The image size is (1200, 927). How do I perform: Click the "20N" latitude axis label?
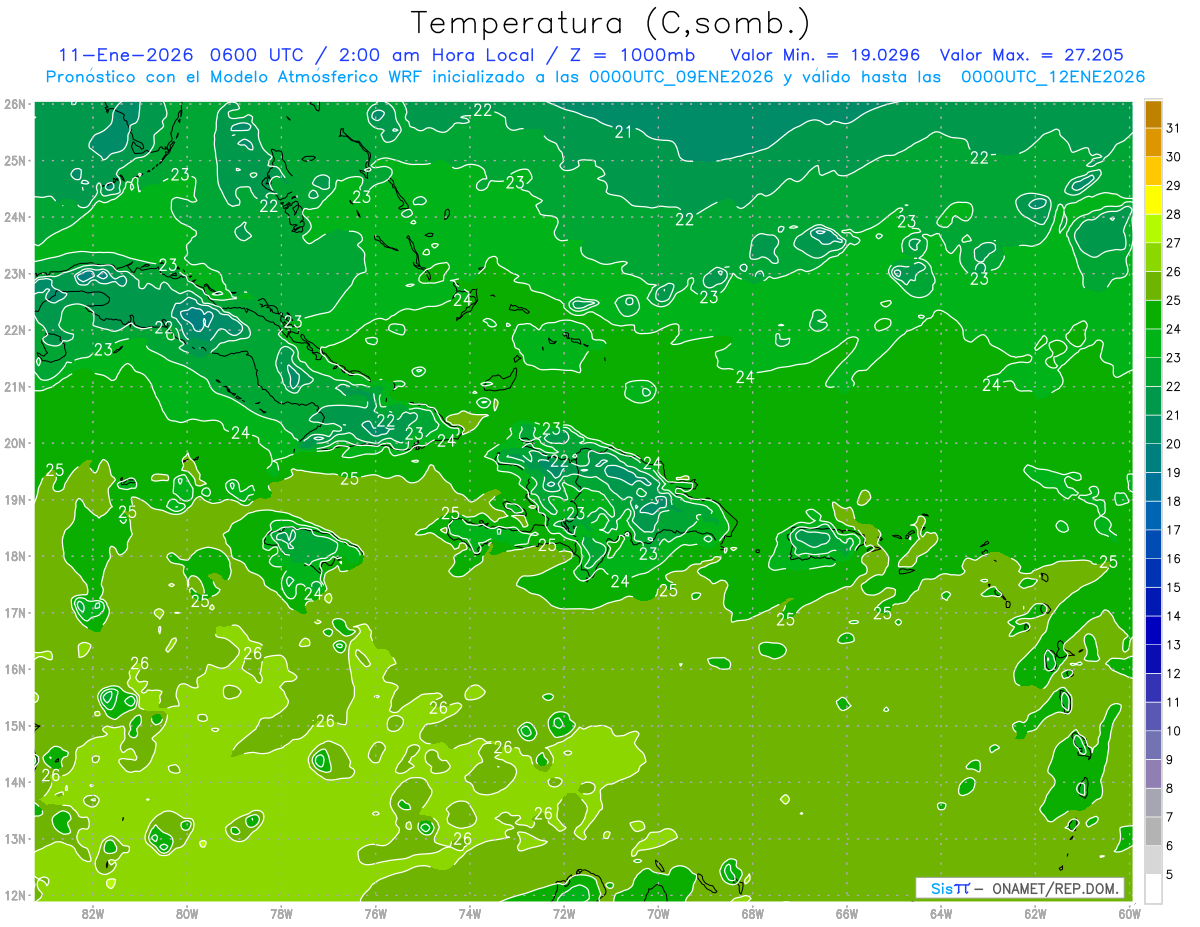pyautogui.click(x=15, y=443)
